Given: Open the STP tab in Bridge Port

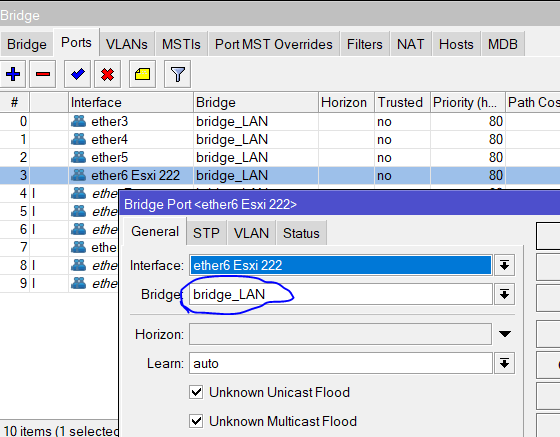Looking at the screenshot, I should [x=206, y=233].
